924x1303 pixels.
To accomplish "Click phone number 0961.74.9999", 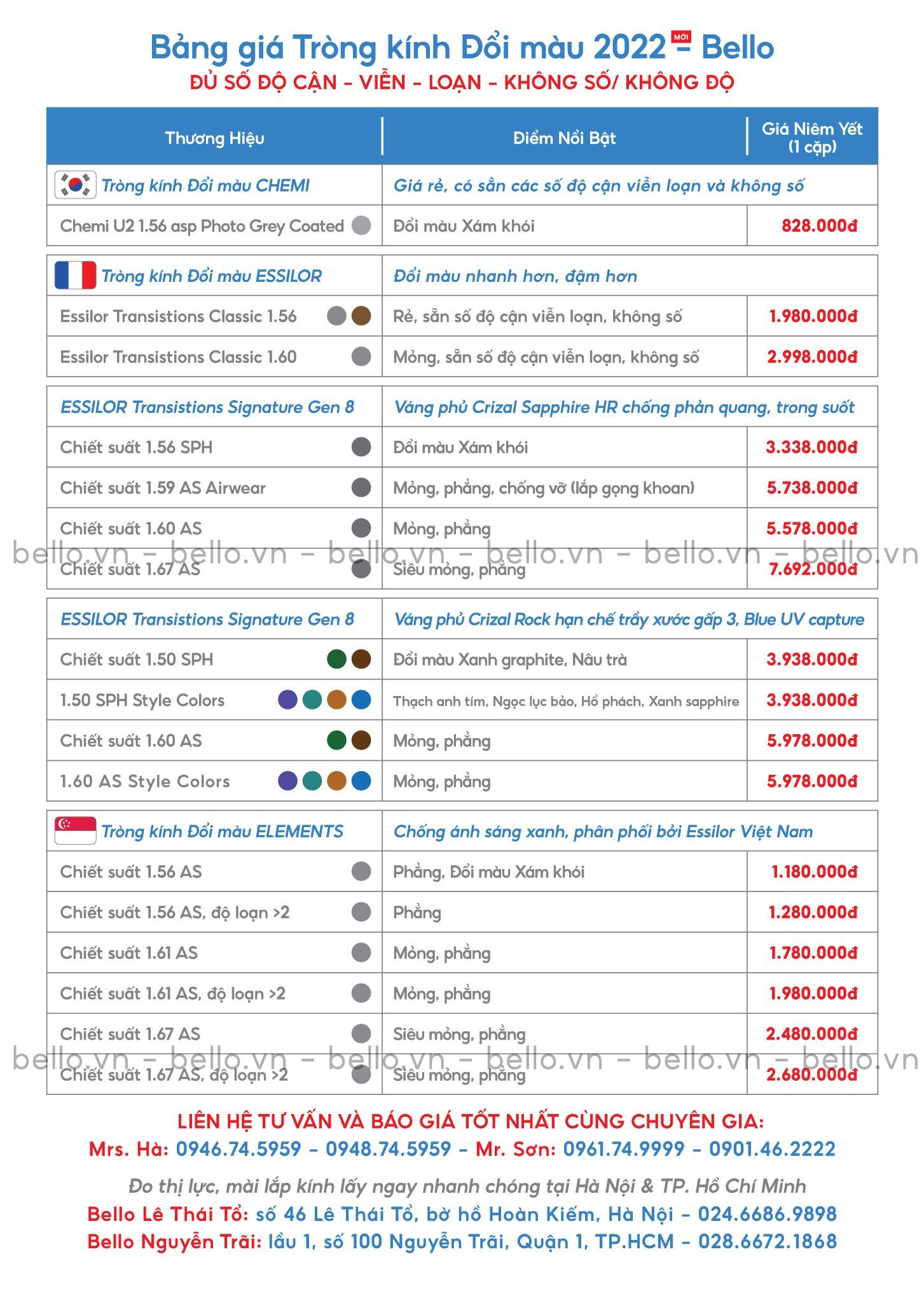I will point(624,1149).
